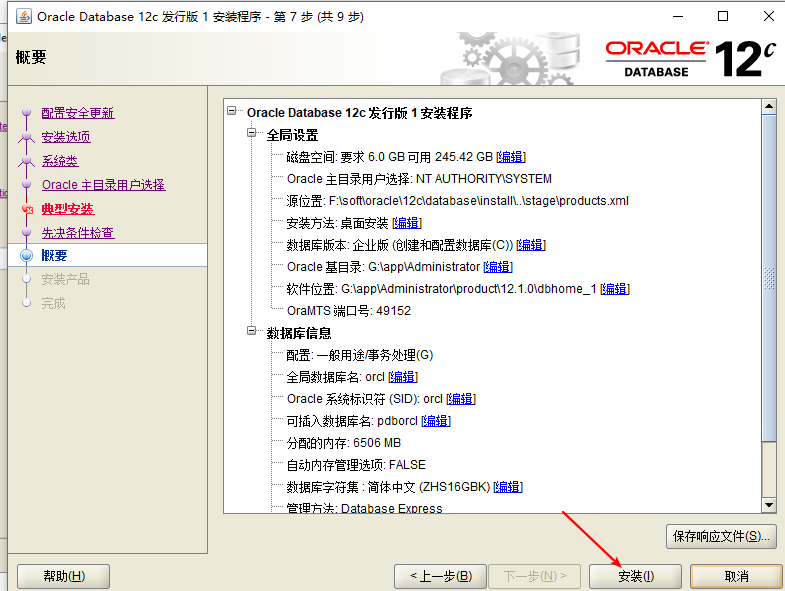Select the NT AUTHORITY\SYSTEM user row

(x=419, y=179)
